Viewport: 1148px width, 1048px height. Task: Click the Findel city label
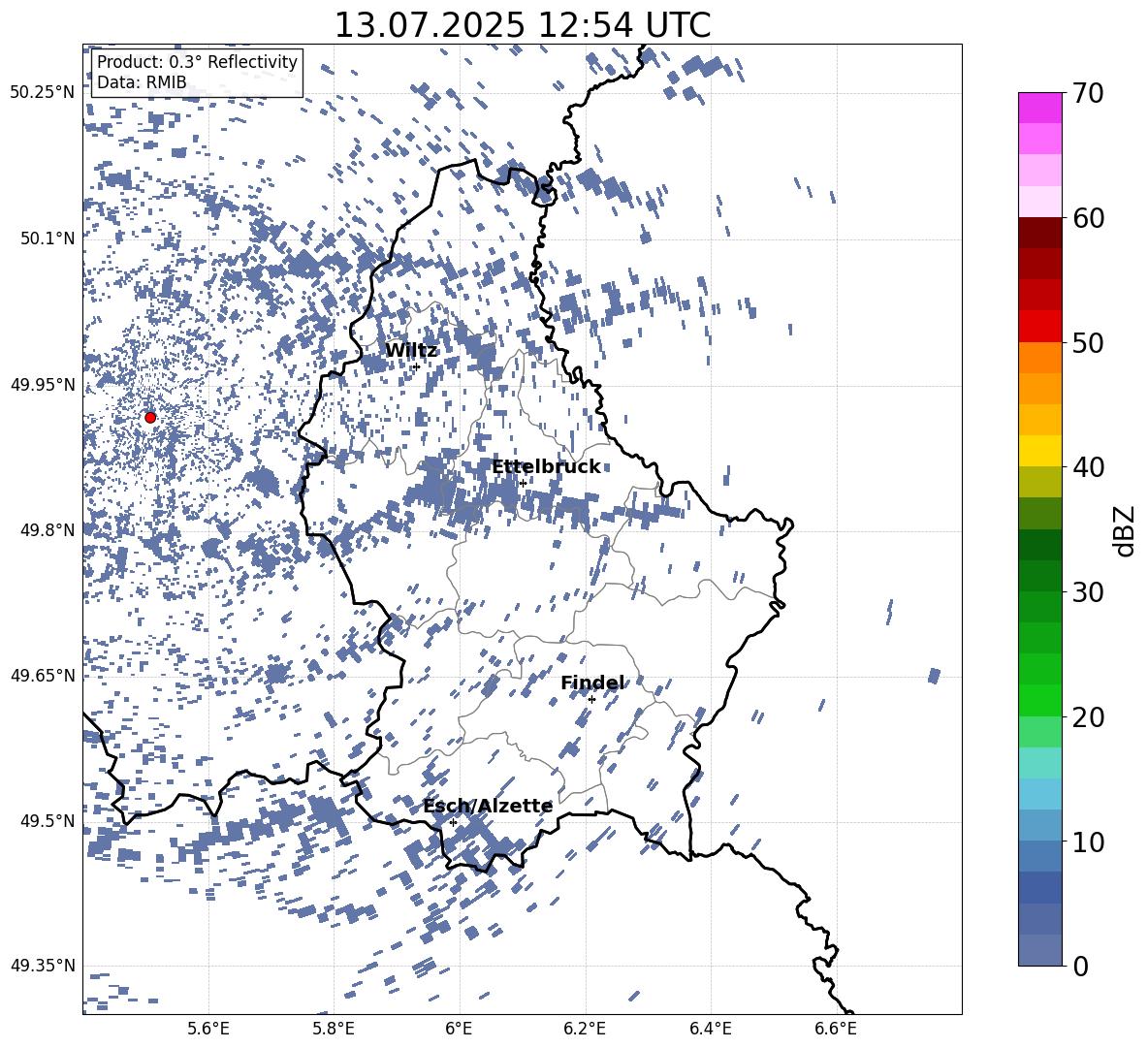[592, 683]
